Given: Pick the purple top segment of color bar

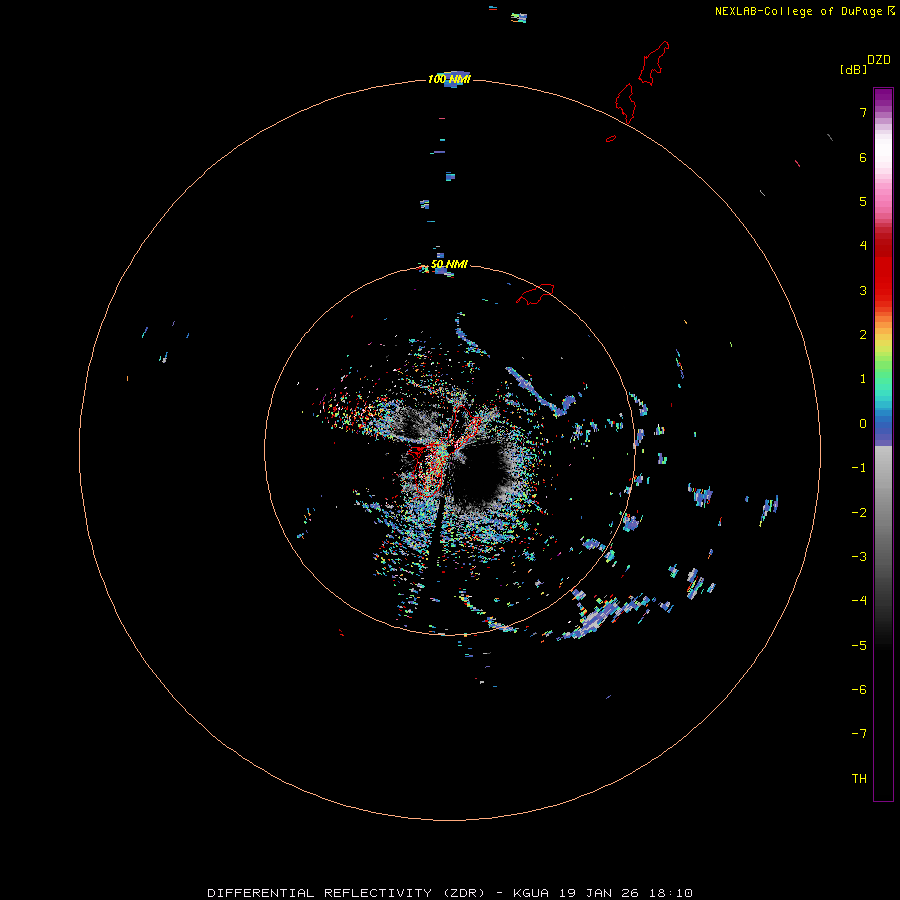Looking at the screenshot, I should [x=883, y=98].
